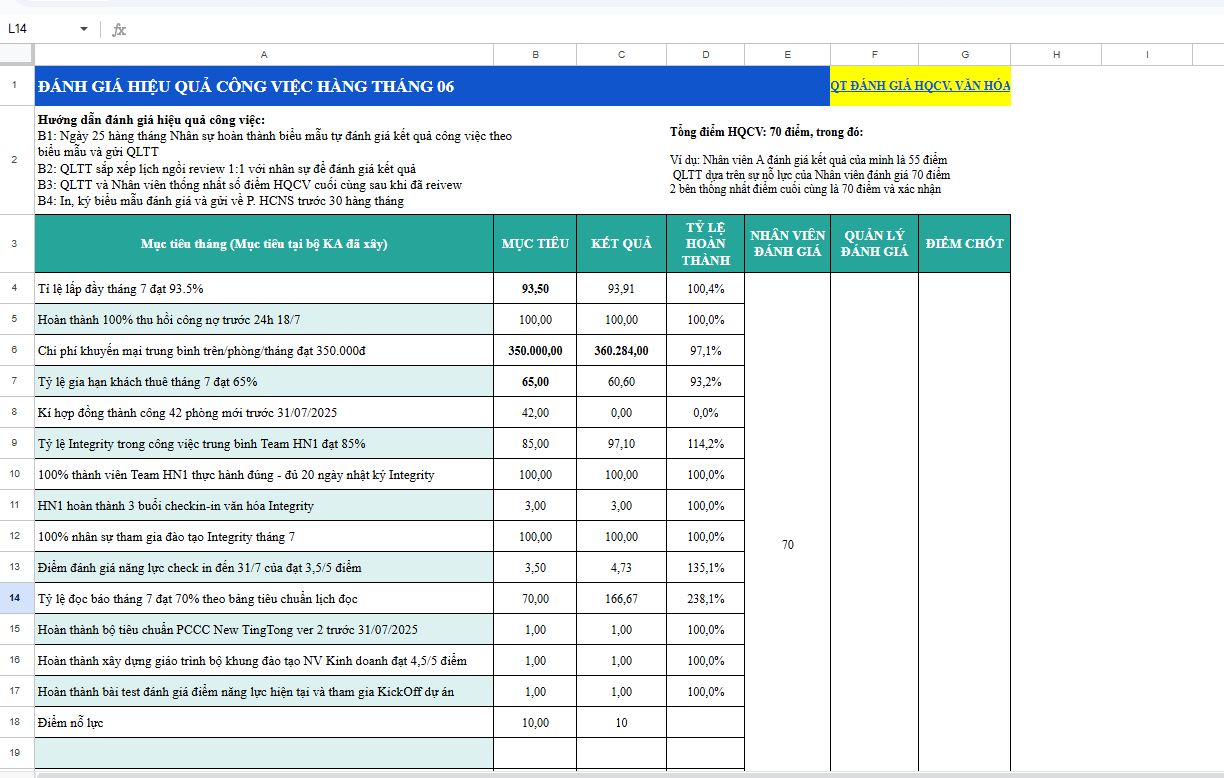Click the select-all corner box

click(x=16, y=55)
